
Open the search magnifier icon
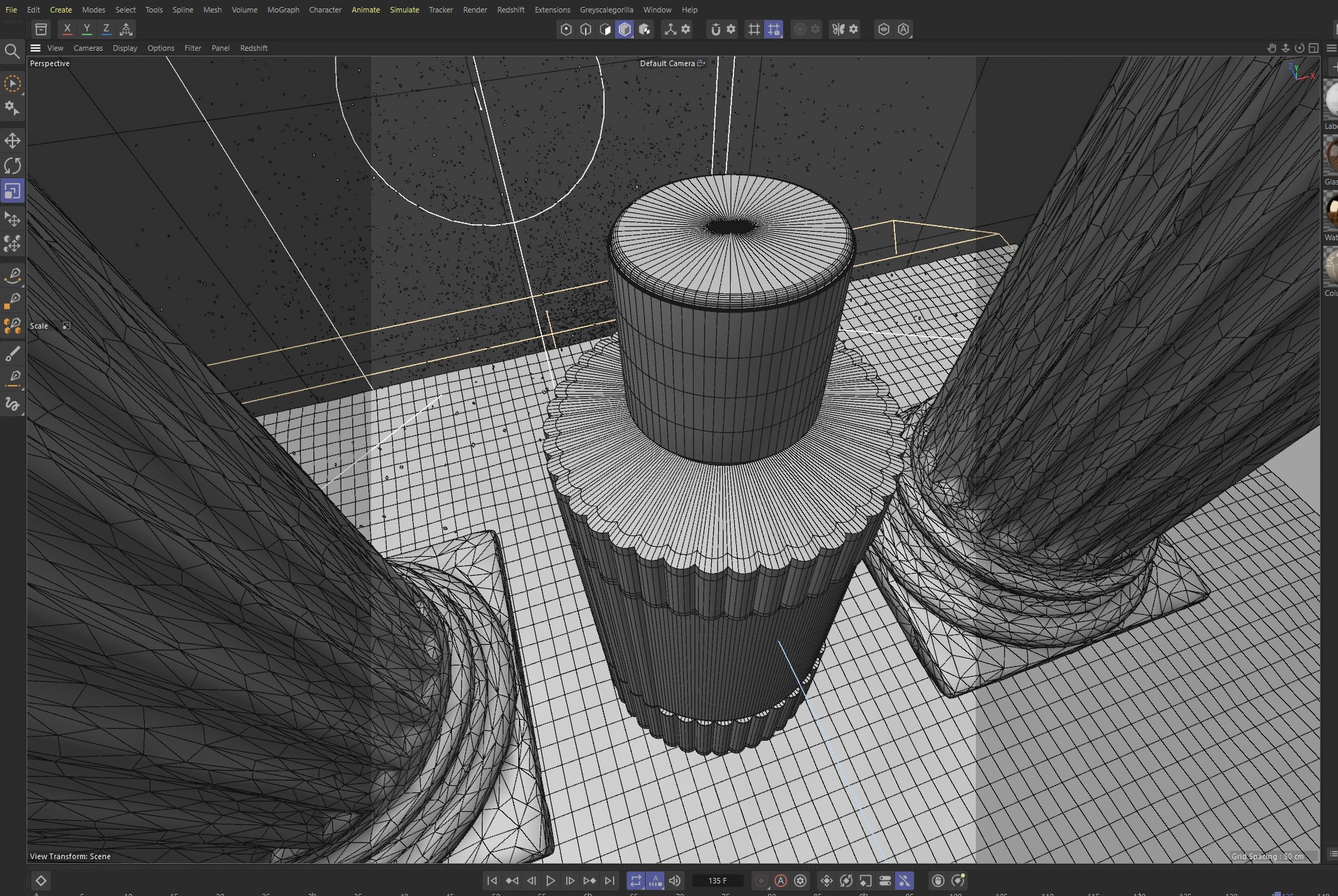point(12,52)
